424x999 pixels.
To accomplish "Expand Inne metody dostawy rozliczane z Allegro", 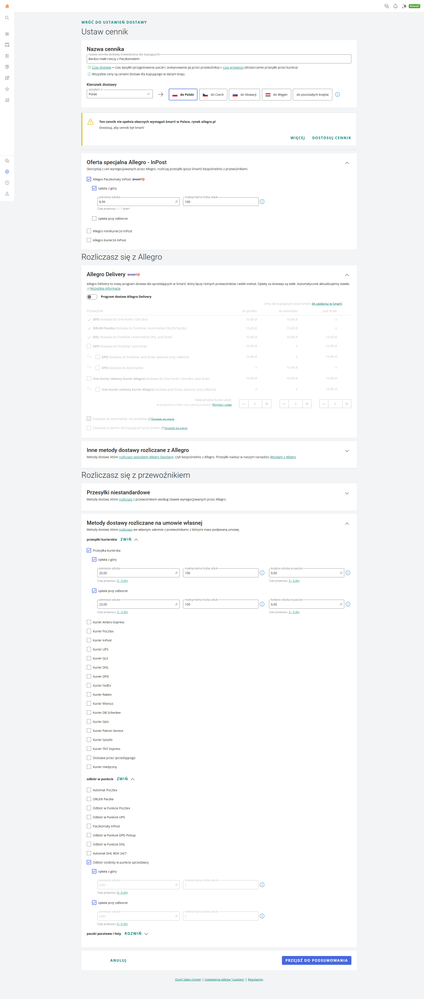I will click(347, 450).
